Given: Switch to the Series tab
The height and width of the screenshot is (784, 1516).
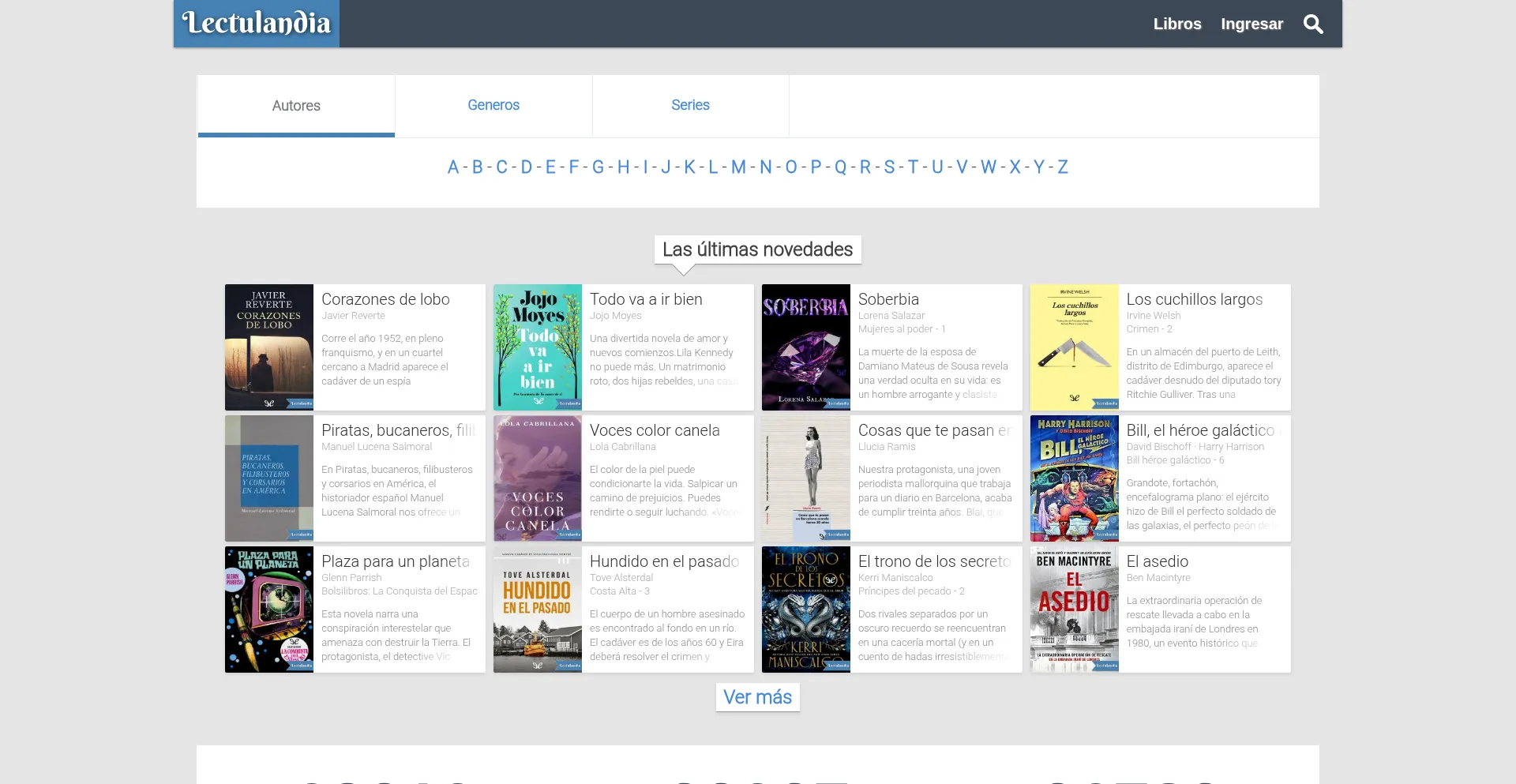Looking at the screenshot, I should point(690,105).
